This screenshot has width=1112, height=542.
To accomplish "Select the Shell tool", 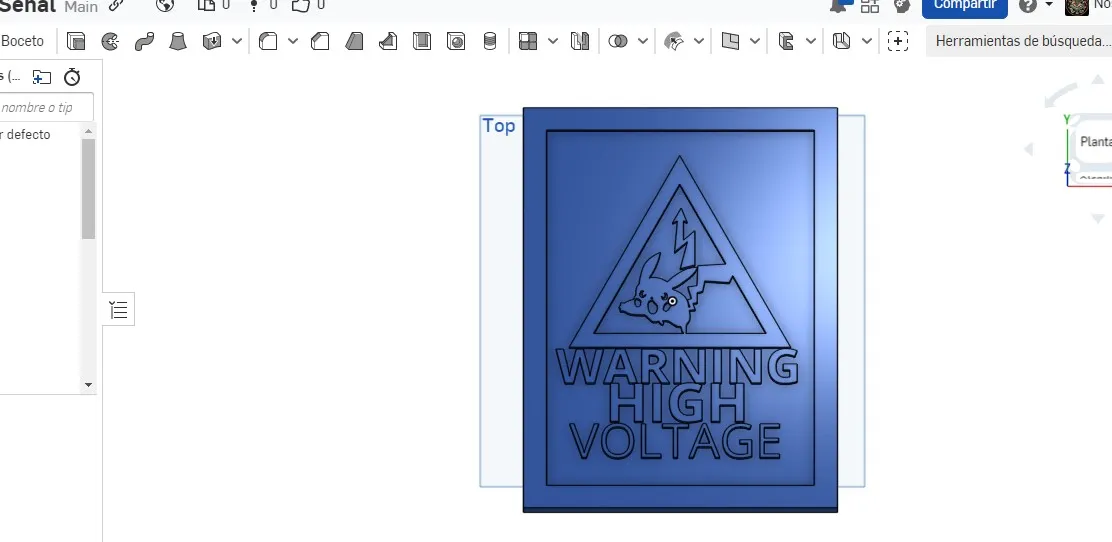I will click(x=422, y=41).
